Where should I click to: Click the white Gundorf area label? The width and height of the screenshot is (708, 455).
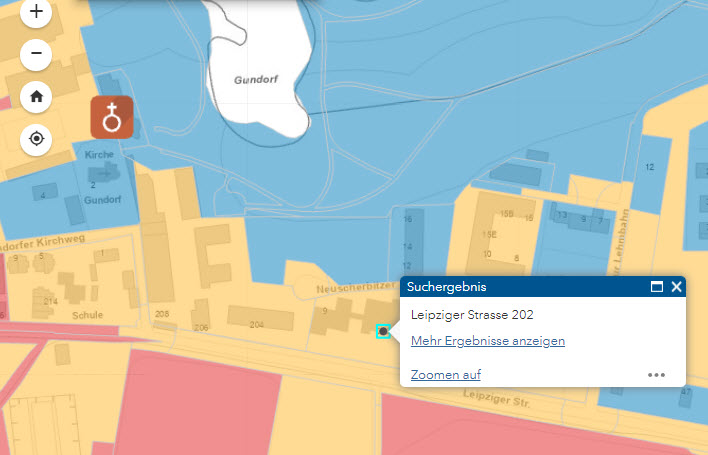tap(254, 79)
